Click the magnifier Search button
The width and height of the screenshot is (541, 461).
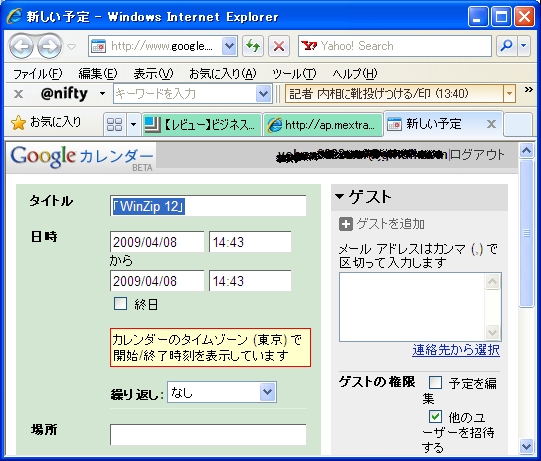[x=506, y=46]
